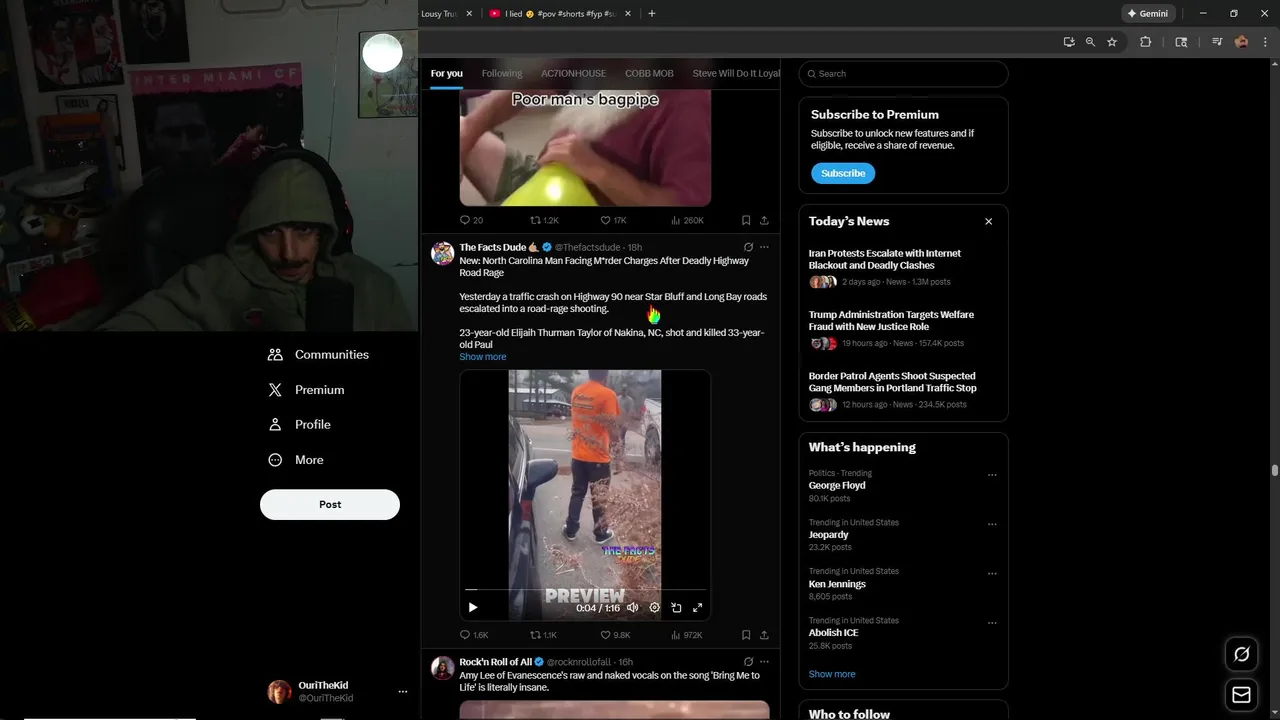Screen dimensions: 1280x720
Task: Mute The Facts Dude video sound
Action: coord(632,607)
